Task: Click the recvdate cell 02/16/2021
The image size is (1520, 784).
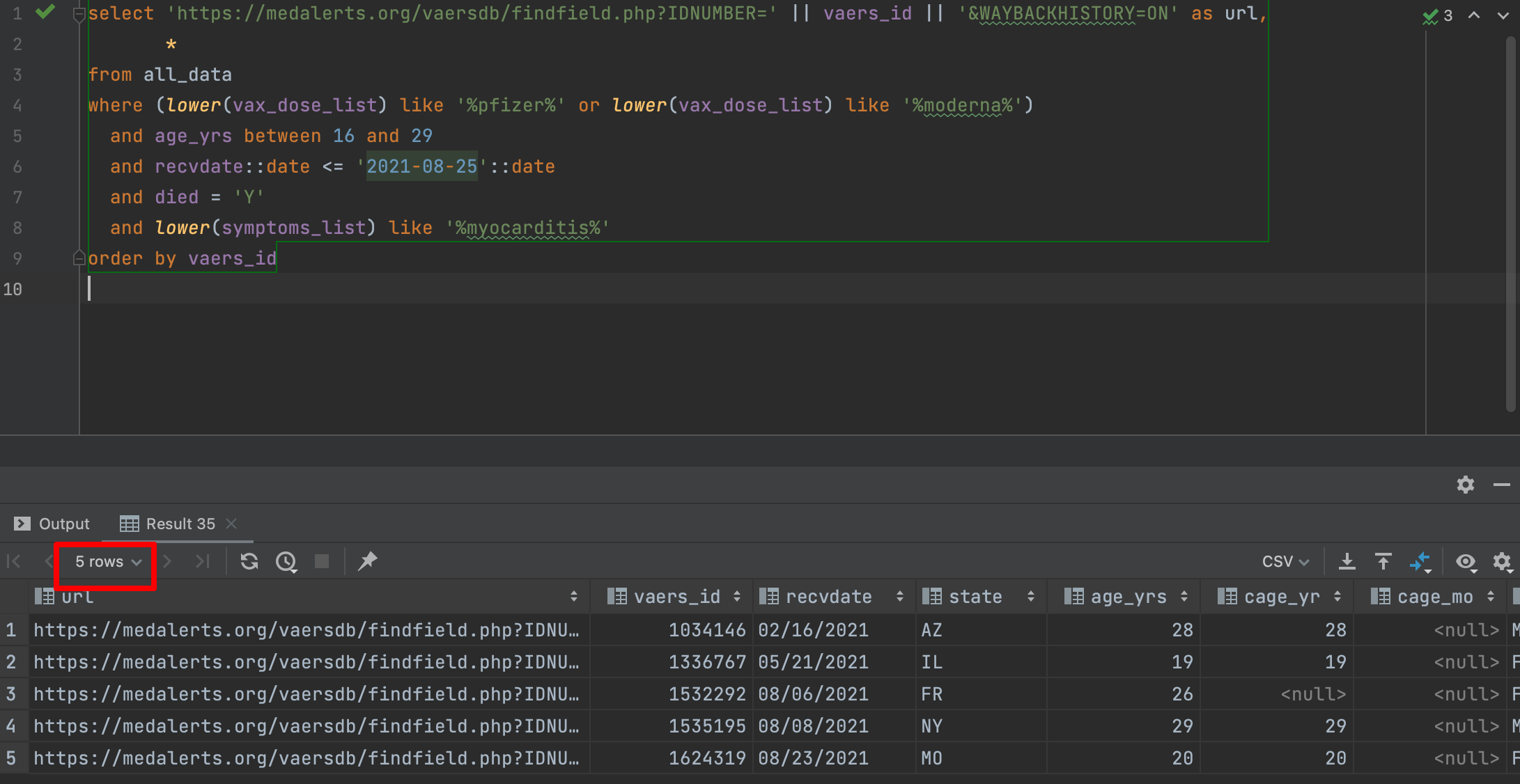Action: [834, 630]
